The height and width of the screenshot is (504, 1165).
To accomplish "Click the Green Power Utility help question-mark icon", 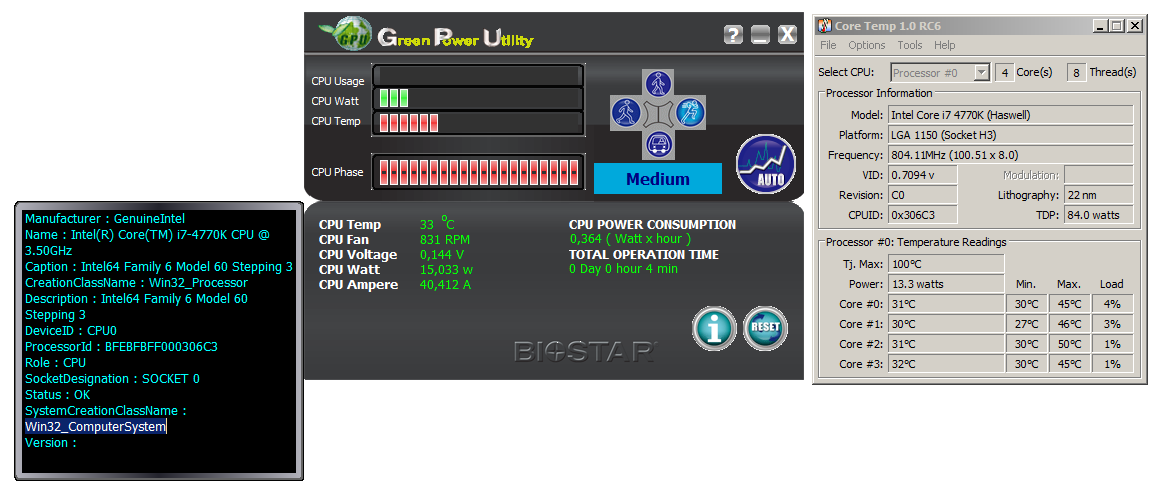I will click(733, 34).
